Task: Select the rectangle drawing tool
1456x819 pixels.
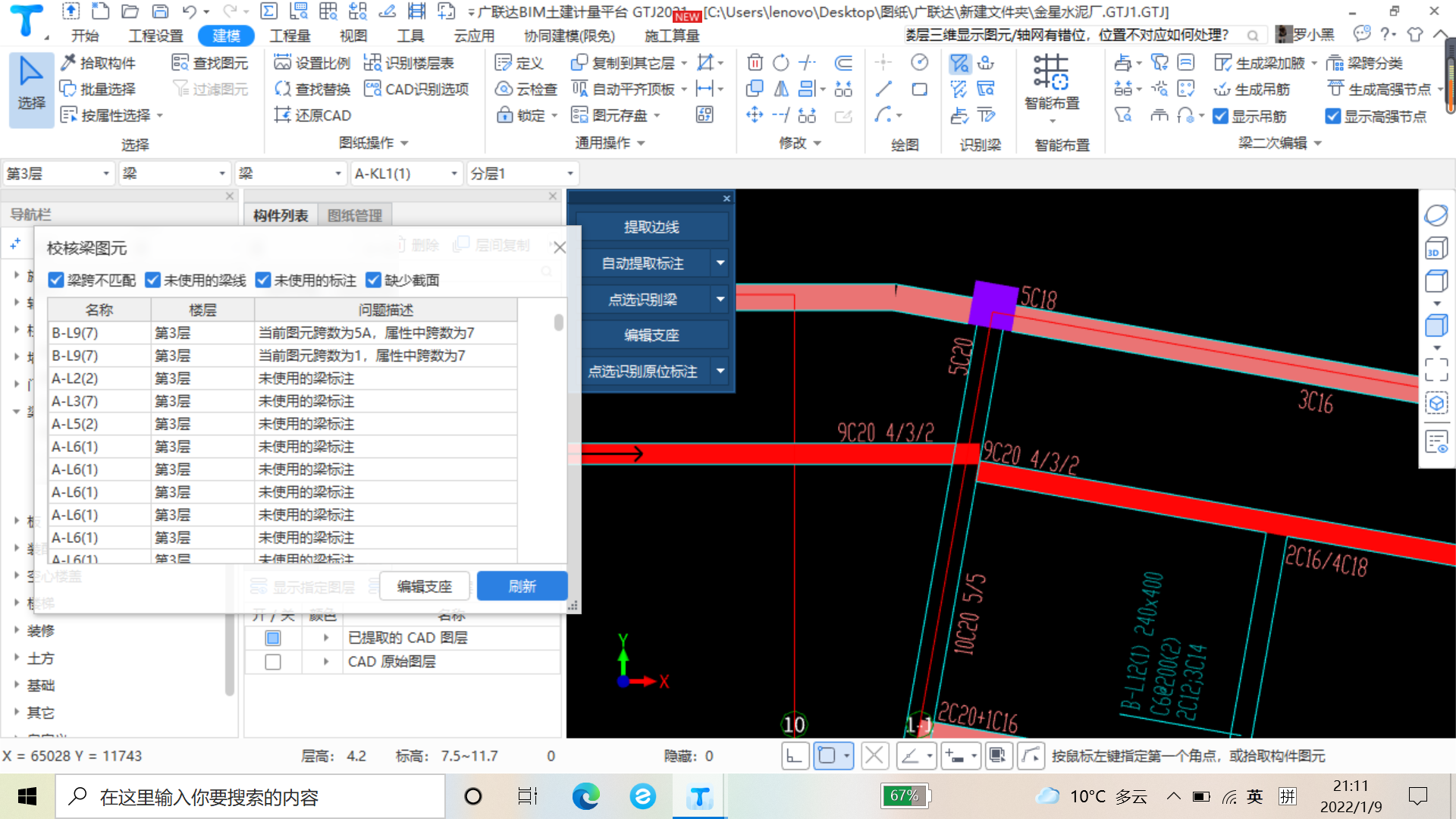Action: 919,89
